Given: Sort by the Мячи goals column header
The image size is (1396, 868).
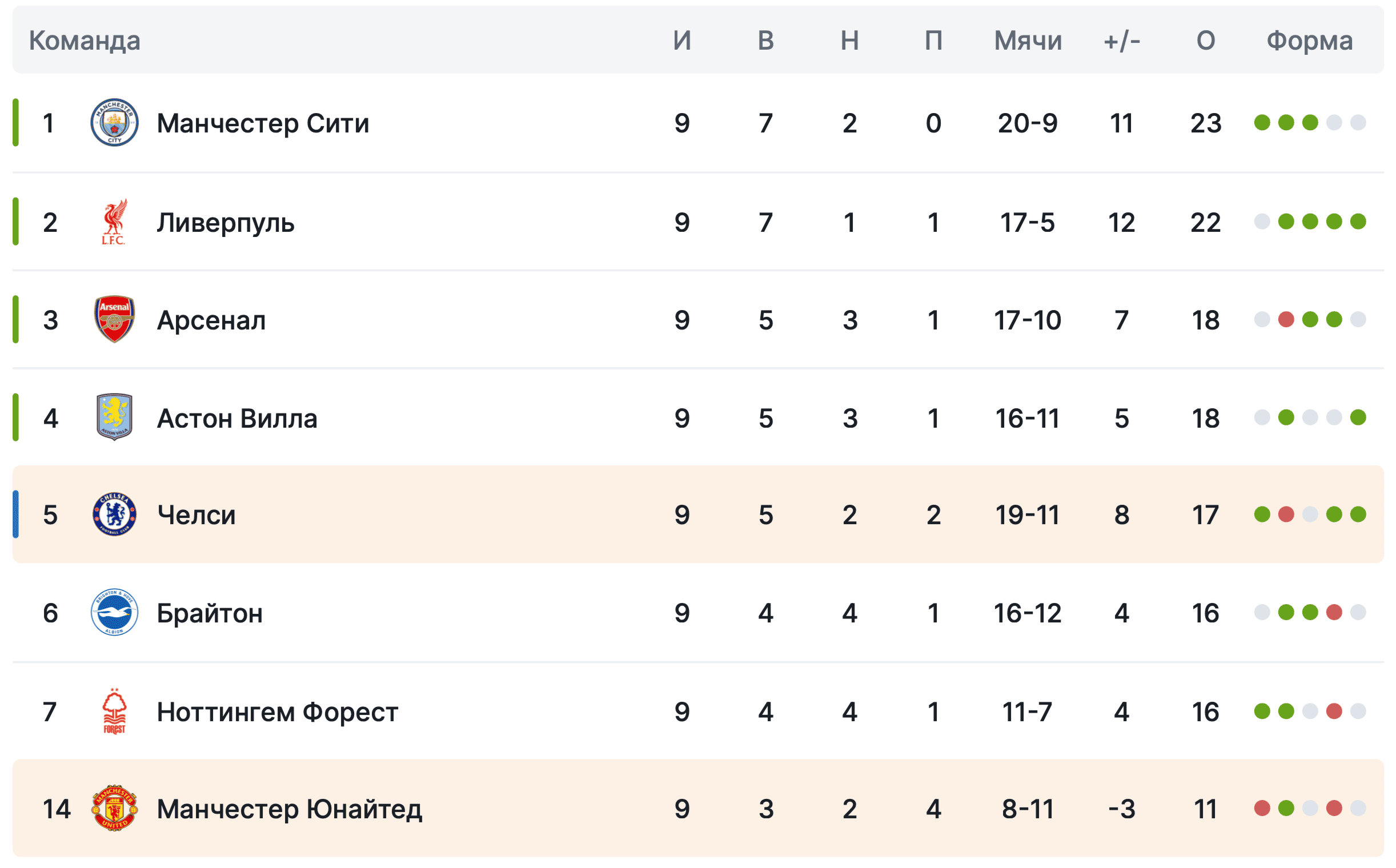Looking at the screenshot, I should pyautogui.click(x=1028, y=41).
